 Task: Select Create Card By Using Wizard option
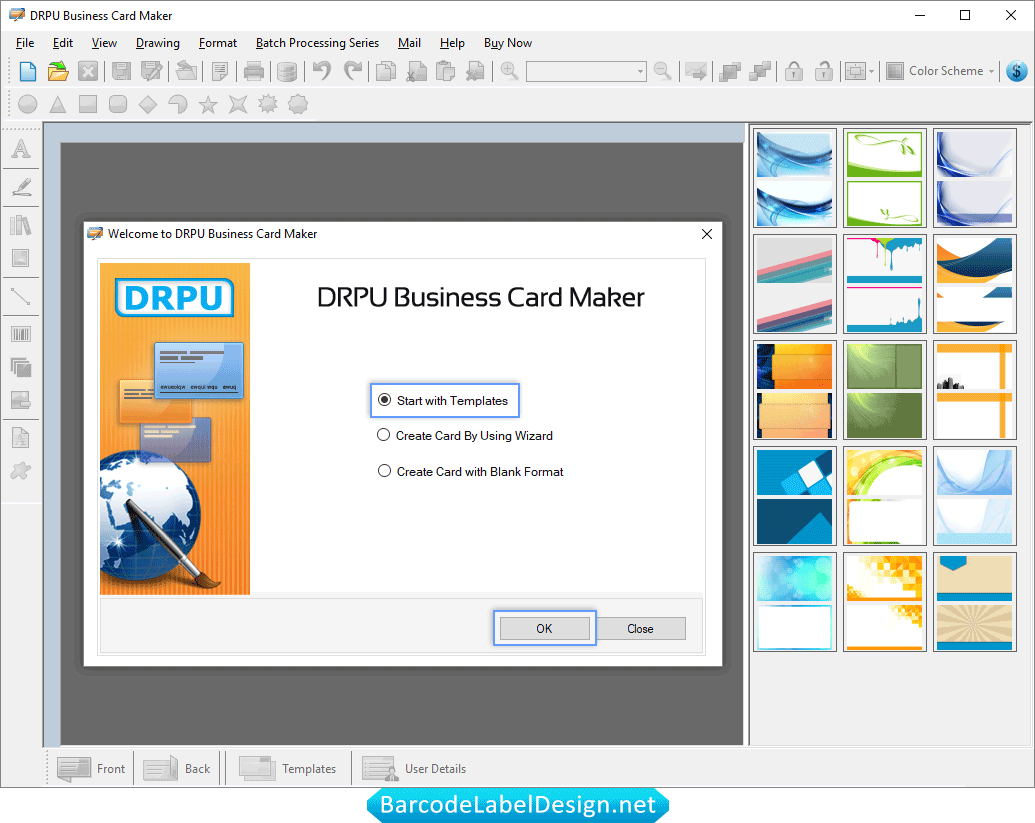[x=384, y=435]
